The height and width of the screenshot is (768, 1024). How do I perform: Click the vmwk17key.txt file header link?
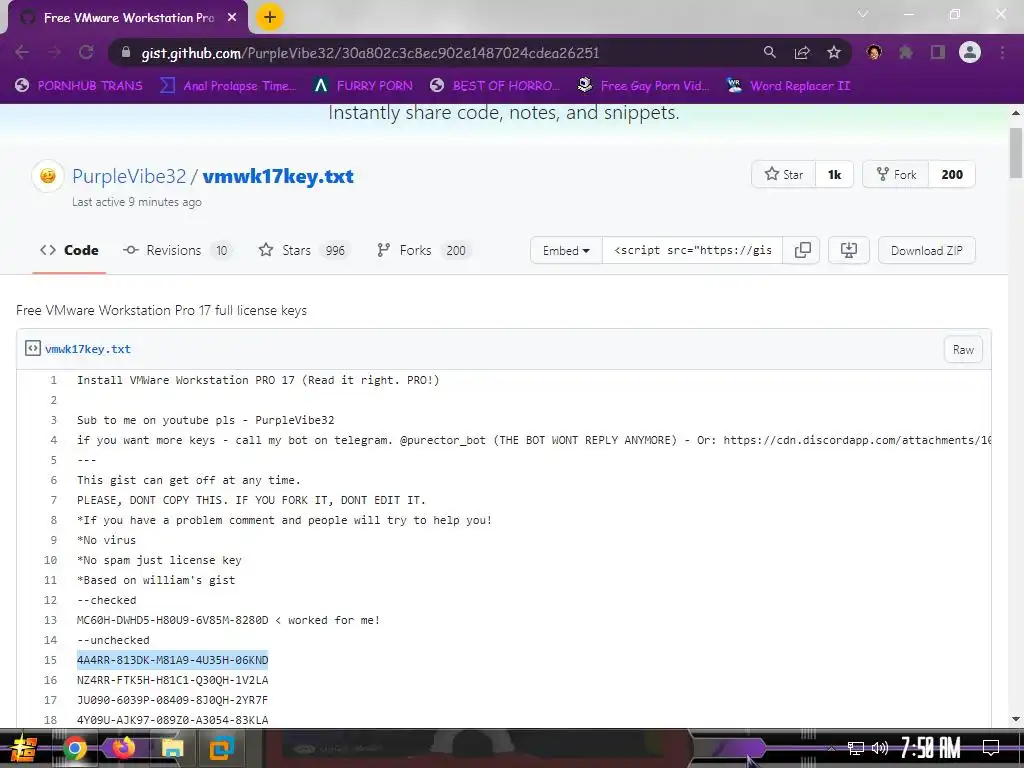[x=88, y=349]
